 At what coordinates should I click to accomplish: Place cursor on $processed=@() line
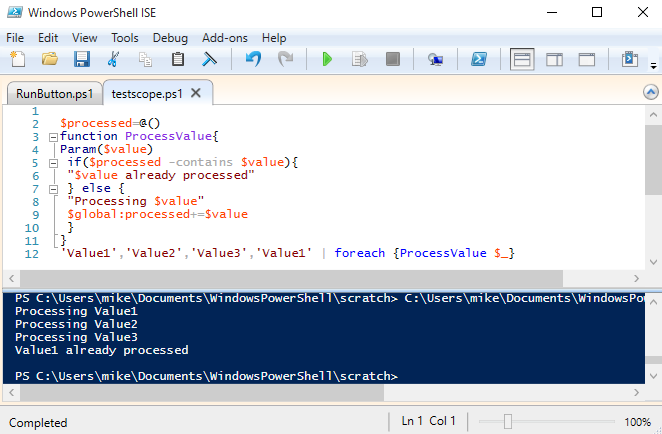[110, 123]
